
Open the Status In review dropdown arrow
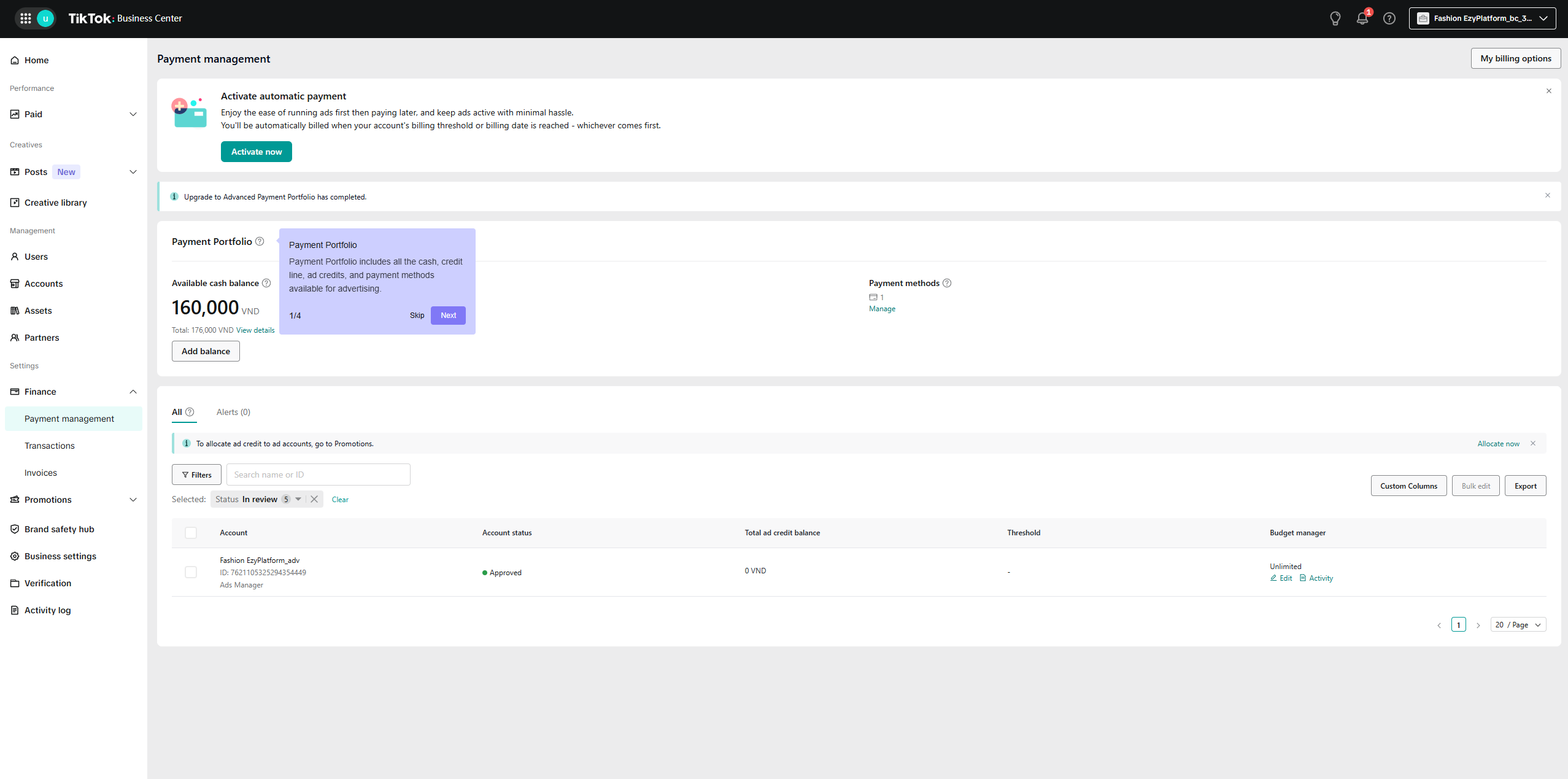click(298, 499)
